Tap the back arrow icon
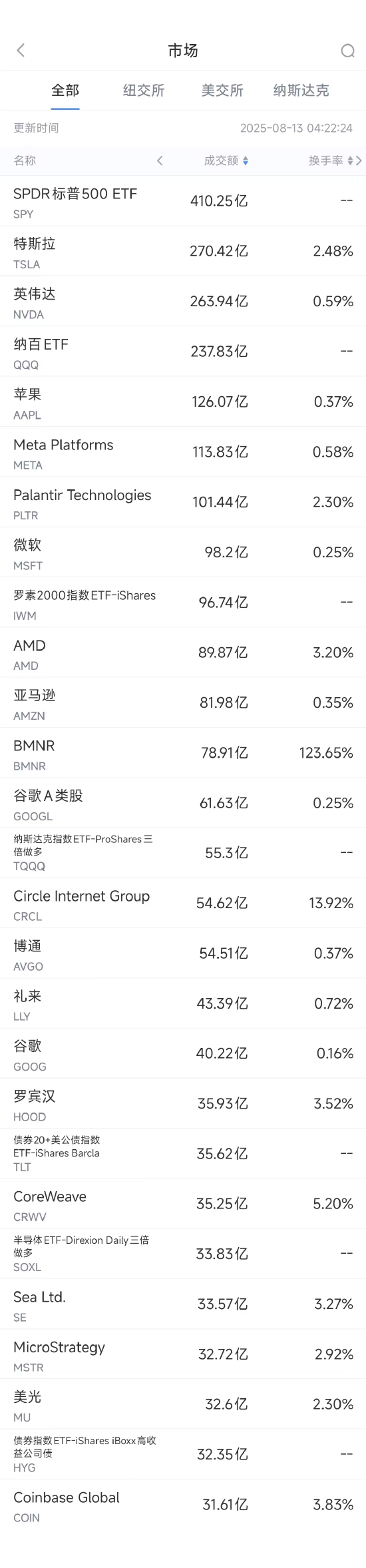Image resolution: width=366 pixels, height=1568 pixels. point(21,50)
